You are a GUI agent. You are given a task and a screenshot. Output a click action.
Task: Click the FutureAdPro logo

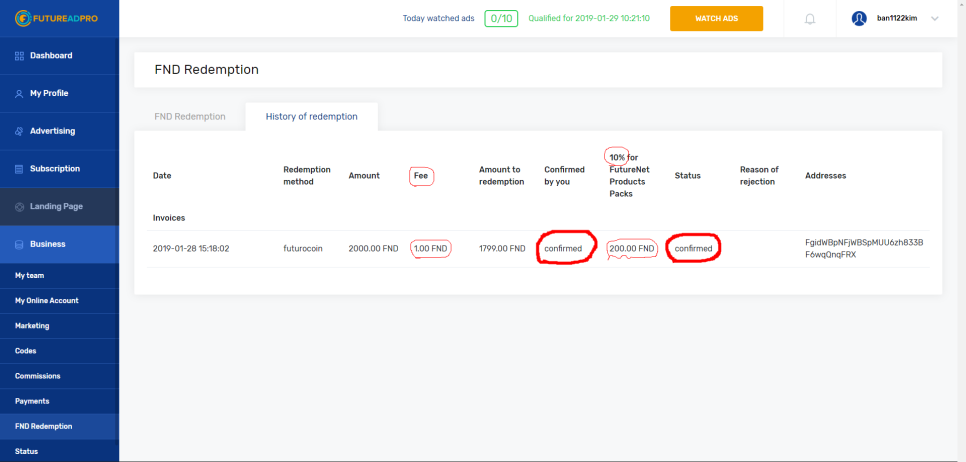(x=56, y=18)
